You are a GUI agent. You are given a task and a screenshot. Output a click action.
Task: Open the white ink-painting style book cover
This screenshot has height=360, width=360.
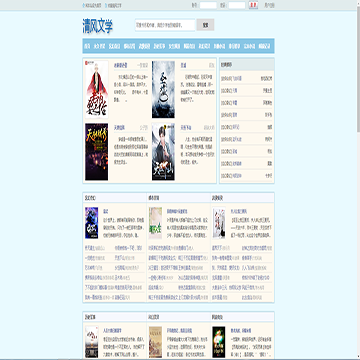point(219,223)
